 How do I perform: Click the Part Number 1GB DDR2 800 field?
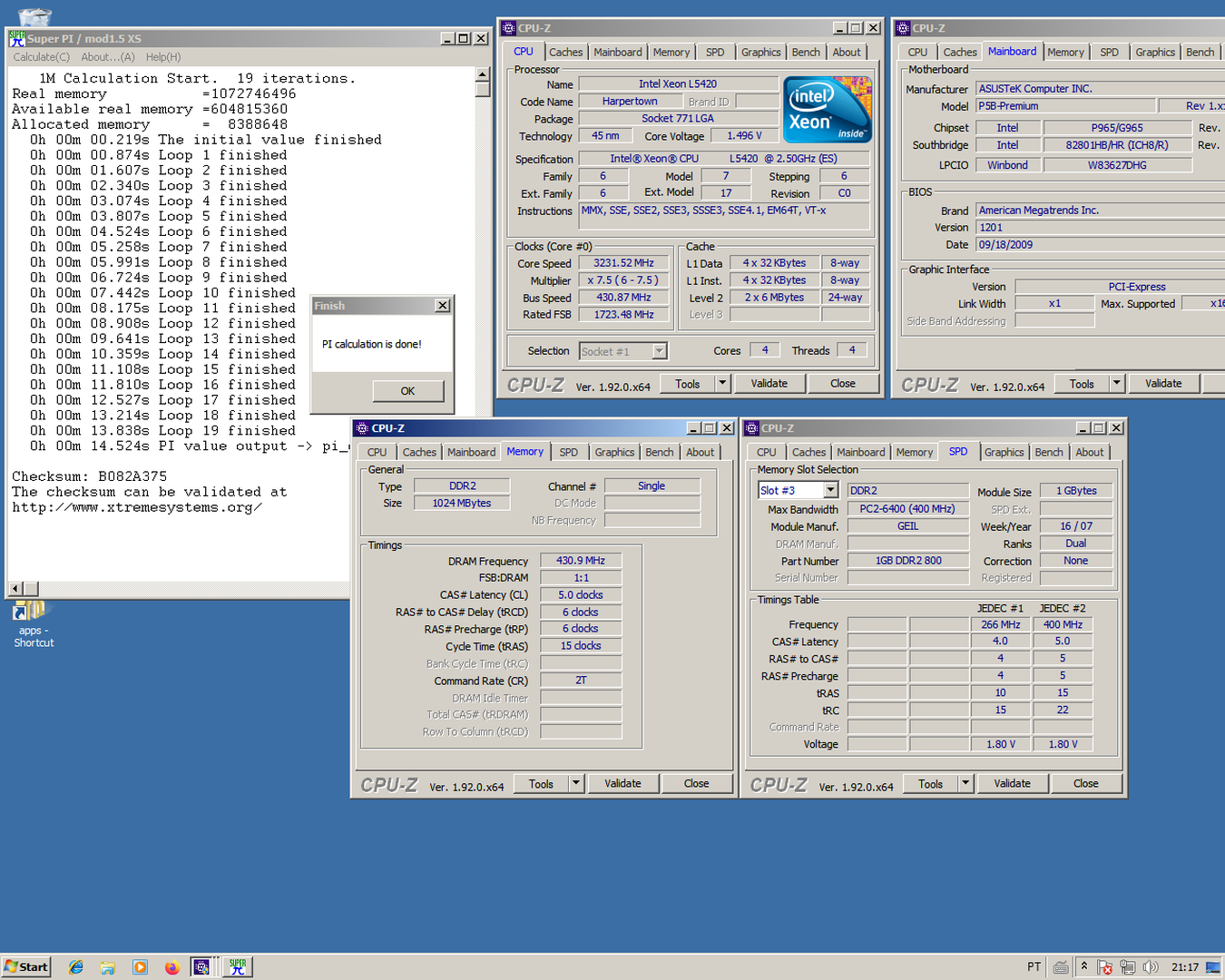(x=907, y=561)
